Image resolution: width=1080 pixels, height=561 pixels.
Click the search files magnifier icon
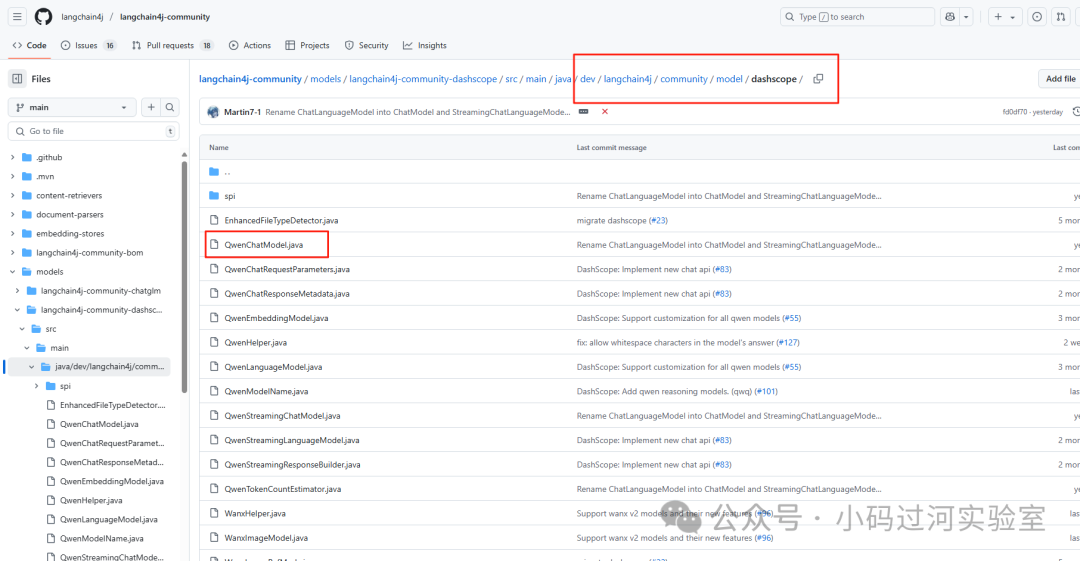pos(169,108)
